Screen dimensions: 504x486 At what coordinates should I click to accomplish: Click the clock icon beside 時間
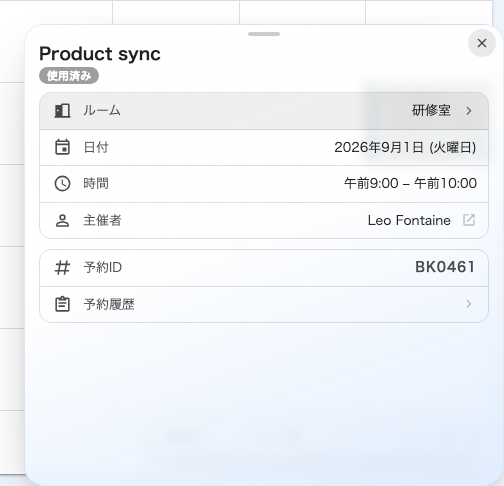tap(62, 184)
